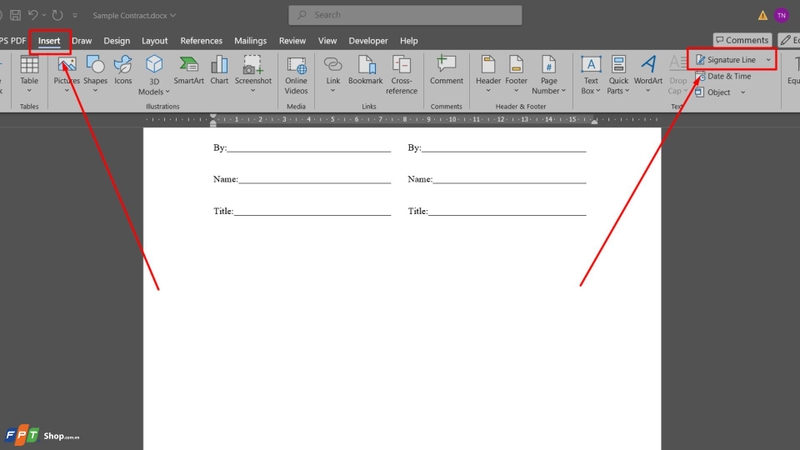Image resolution: width=800 pixels, height=450 pixels.
Task: Insert a Cross-reference
Action: [402, 74]
